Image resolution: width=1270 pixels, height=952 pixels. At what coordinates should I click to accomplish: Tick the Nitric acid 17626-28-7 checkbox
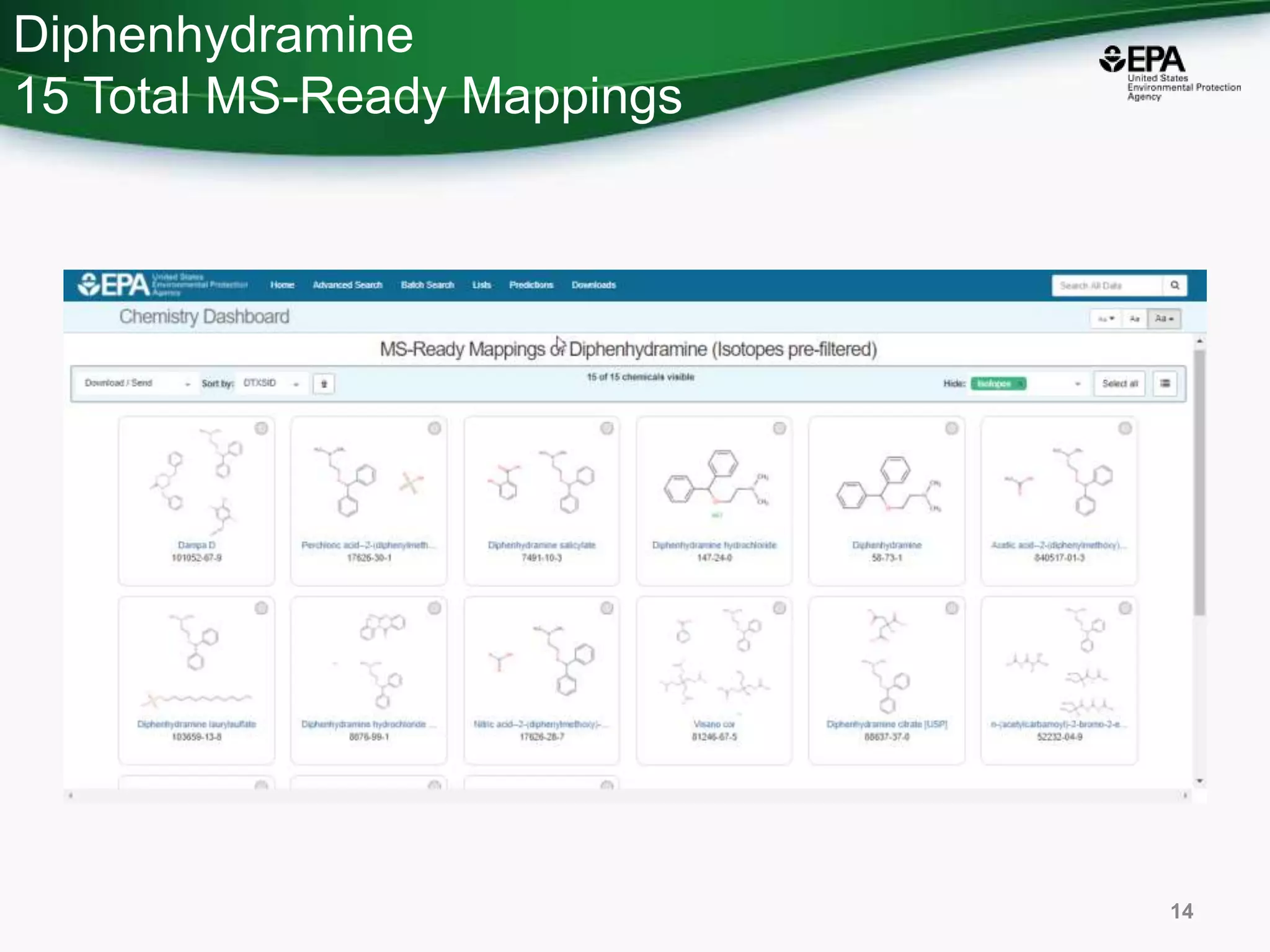pos(607,608)
